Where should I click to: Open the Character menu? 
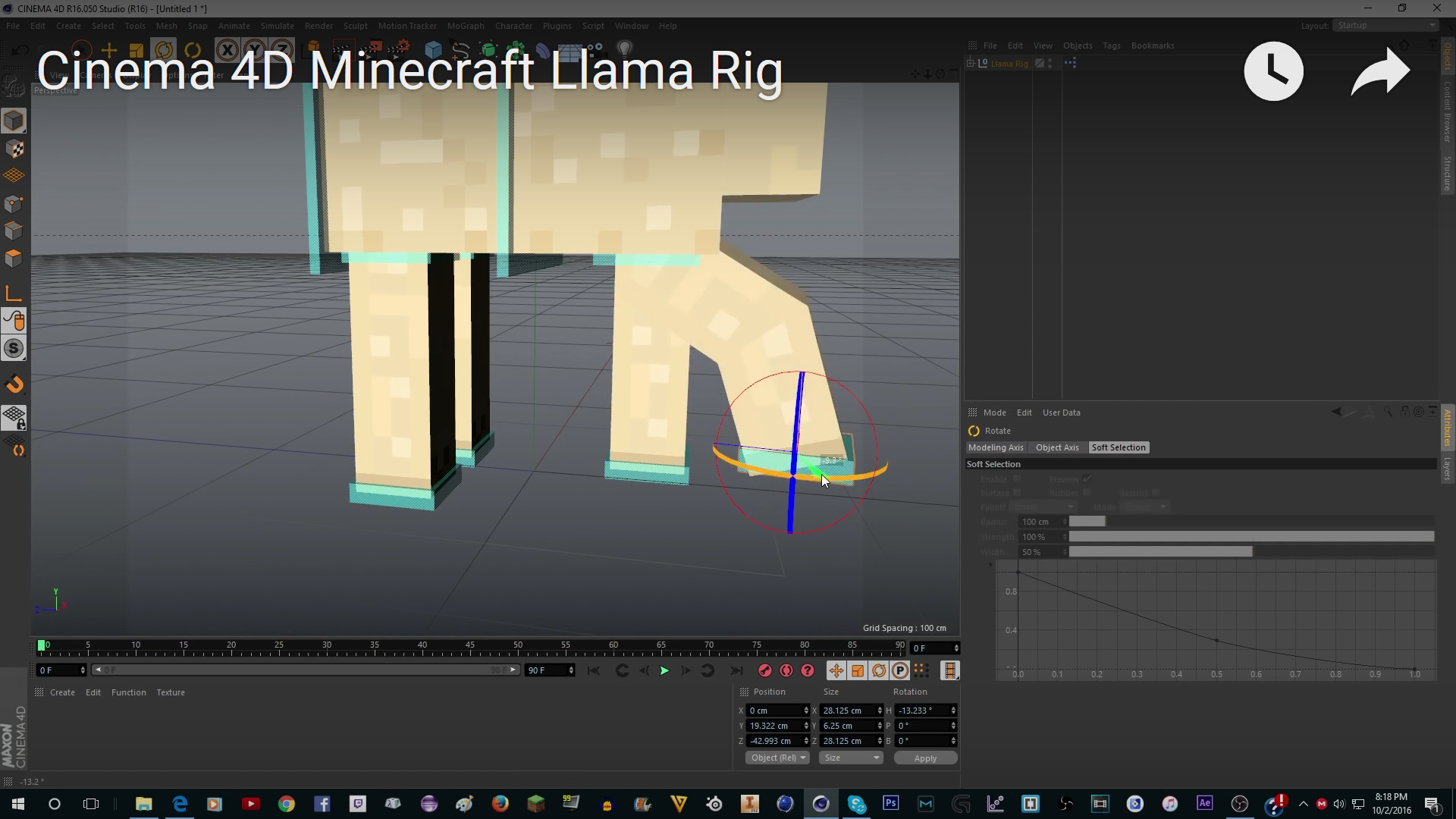click(x=513, y=26)
